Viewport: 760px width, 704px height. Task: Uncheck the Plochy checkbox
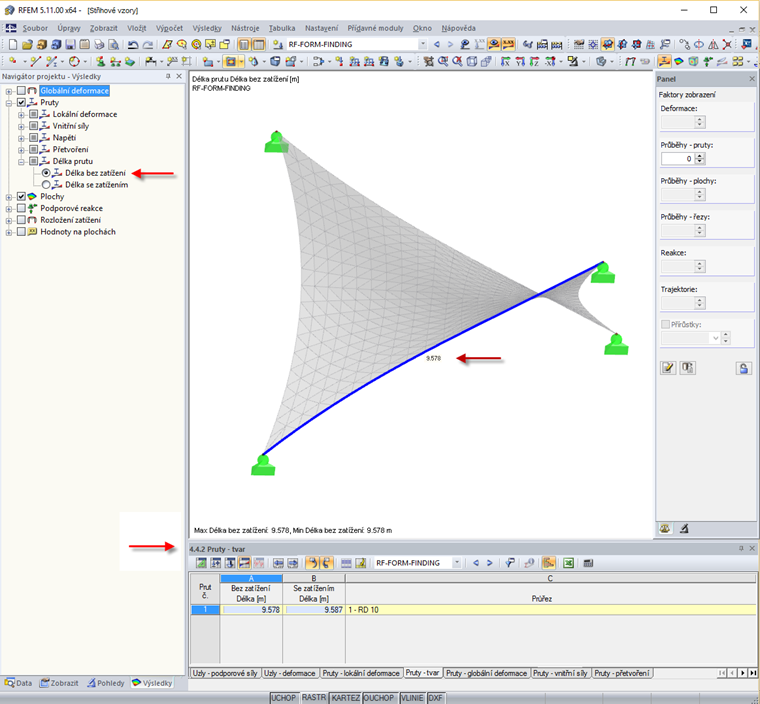click(x=21, y=196)
